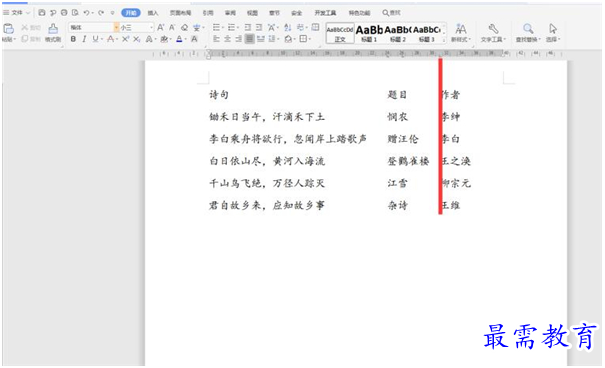Screen dimensions: 605x368
Task: Click the Increase Indent icon
Action: pos(259,27)
